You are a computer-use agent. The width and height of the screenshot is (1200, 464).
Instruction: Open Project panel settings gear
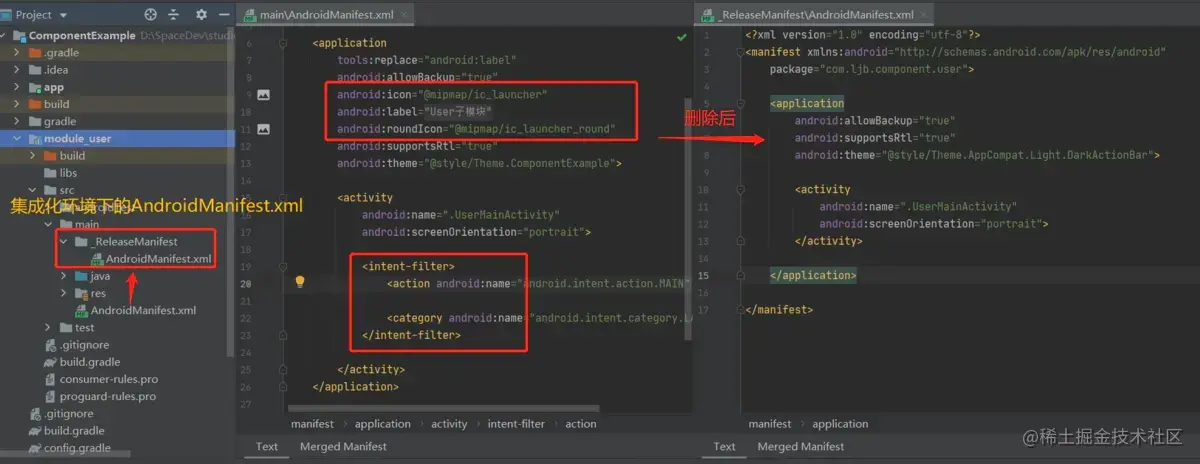(x=201, y=15)
